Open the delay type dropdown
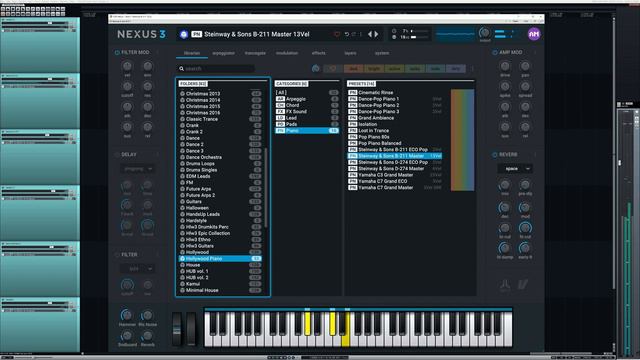640x360 pixels. coord(137,169)
